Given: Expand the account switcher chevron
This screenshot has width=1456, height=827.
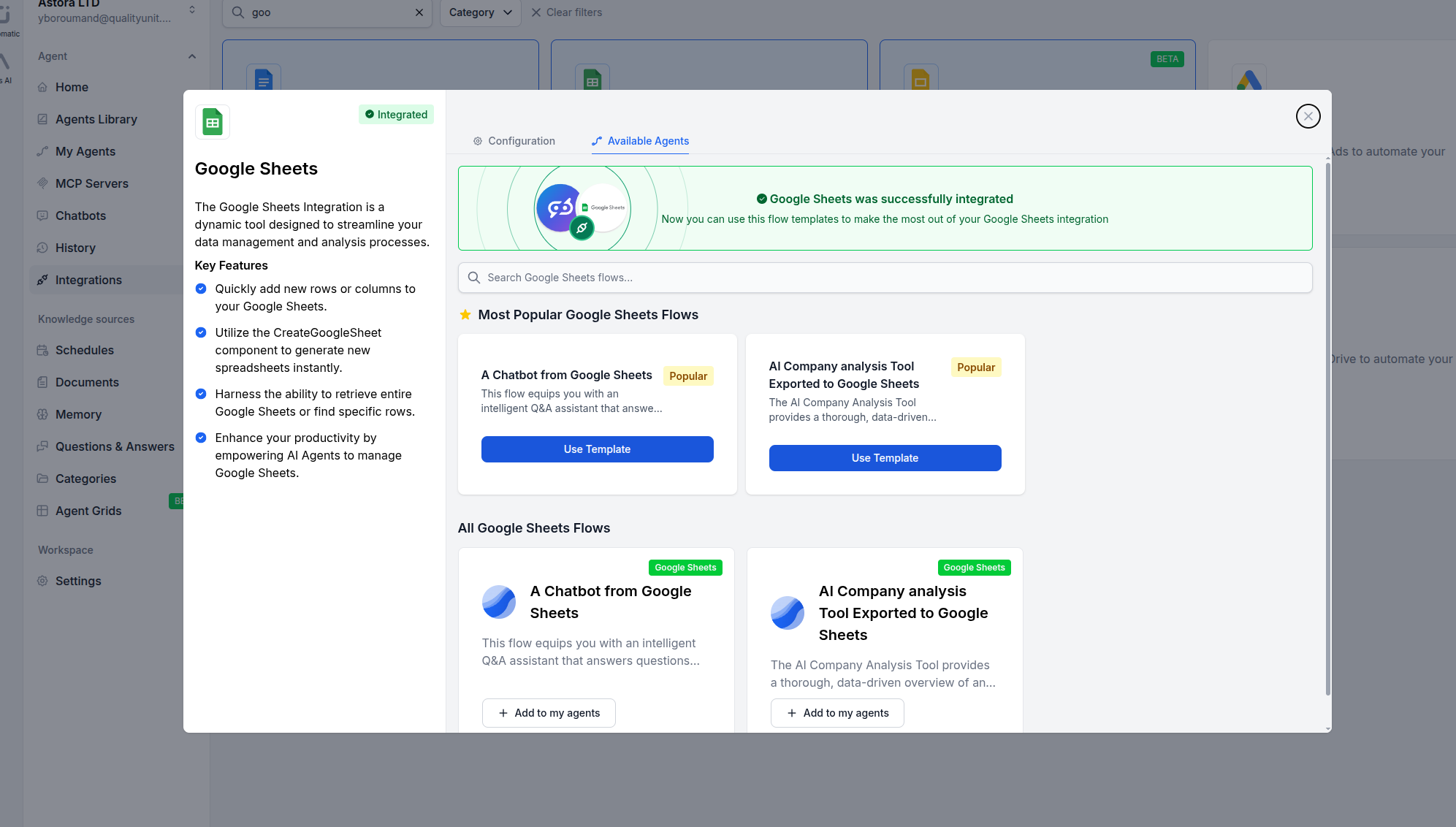Looking at the screenshot, I should point(191,9).
